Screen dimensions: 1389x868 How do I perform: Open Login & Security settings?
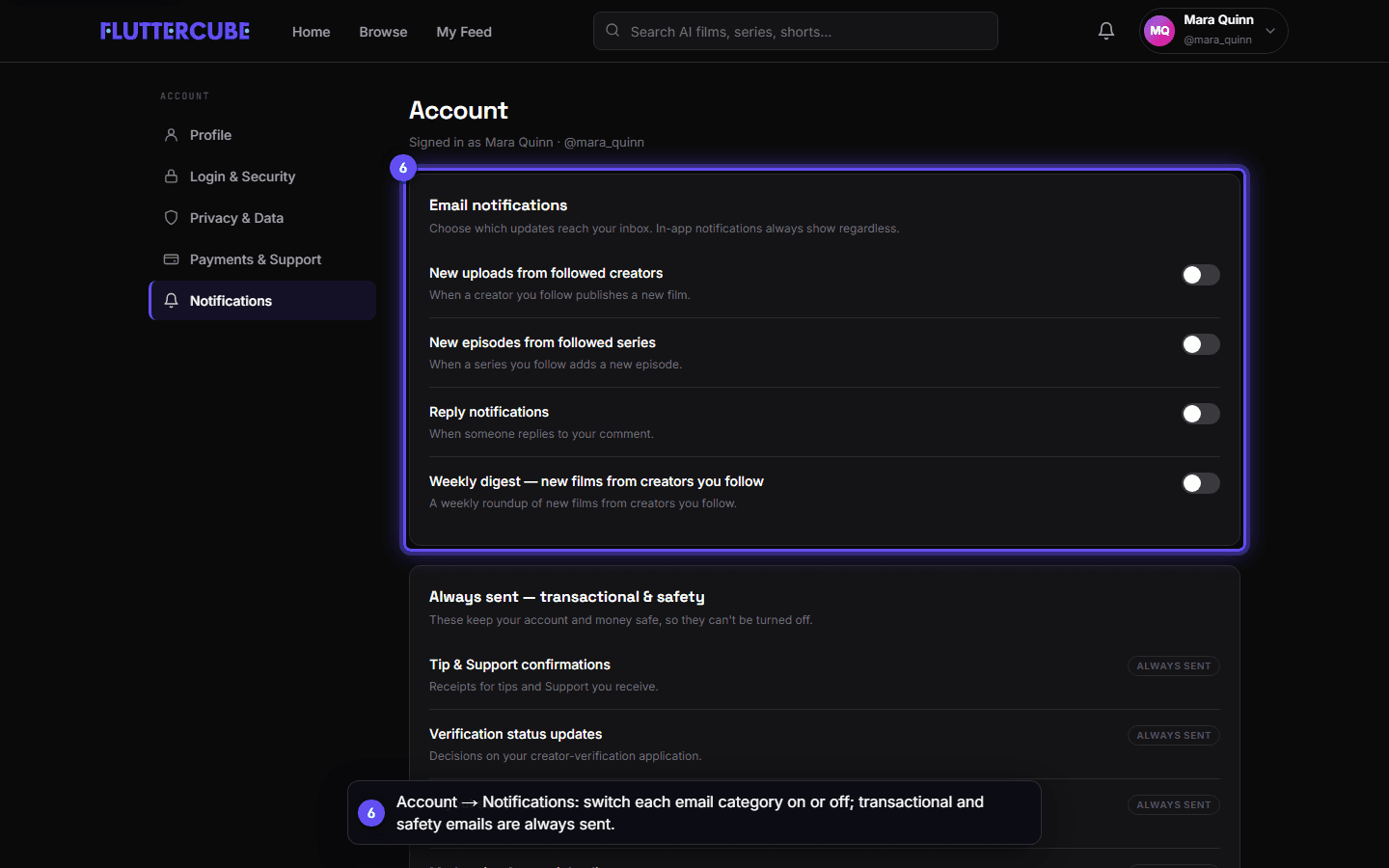coord(262,176)
